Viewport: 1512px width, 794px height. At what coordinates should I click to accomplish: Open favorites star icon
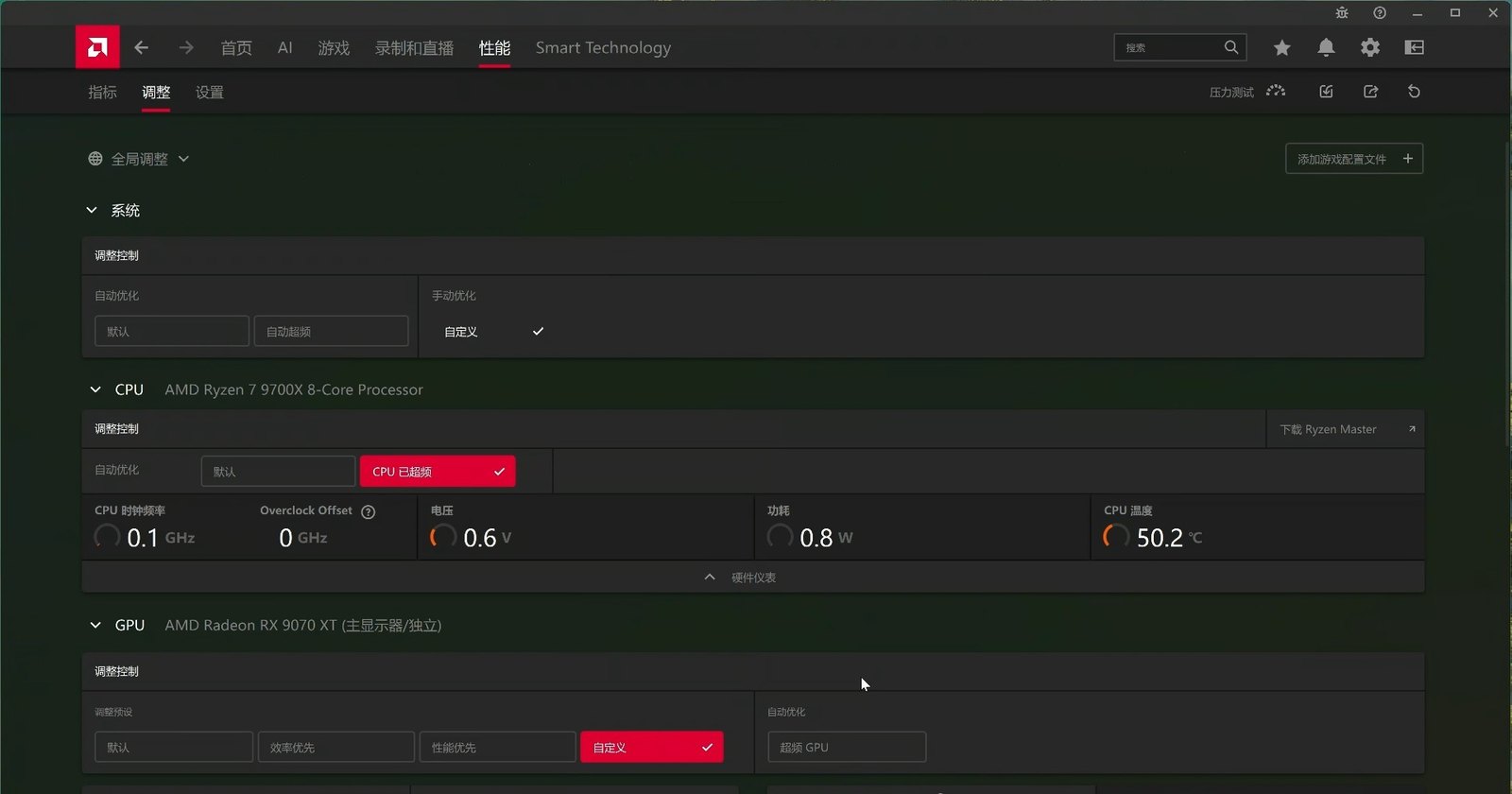click(x=1281, y=47)
